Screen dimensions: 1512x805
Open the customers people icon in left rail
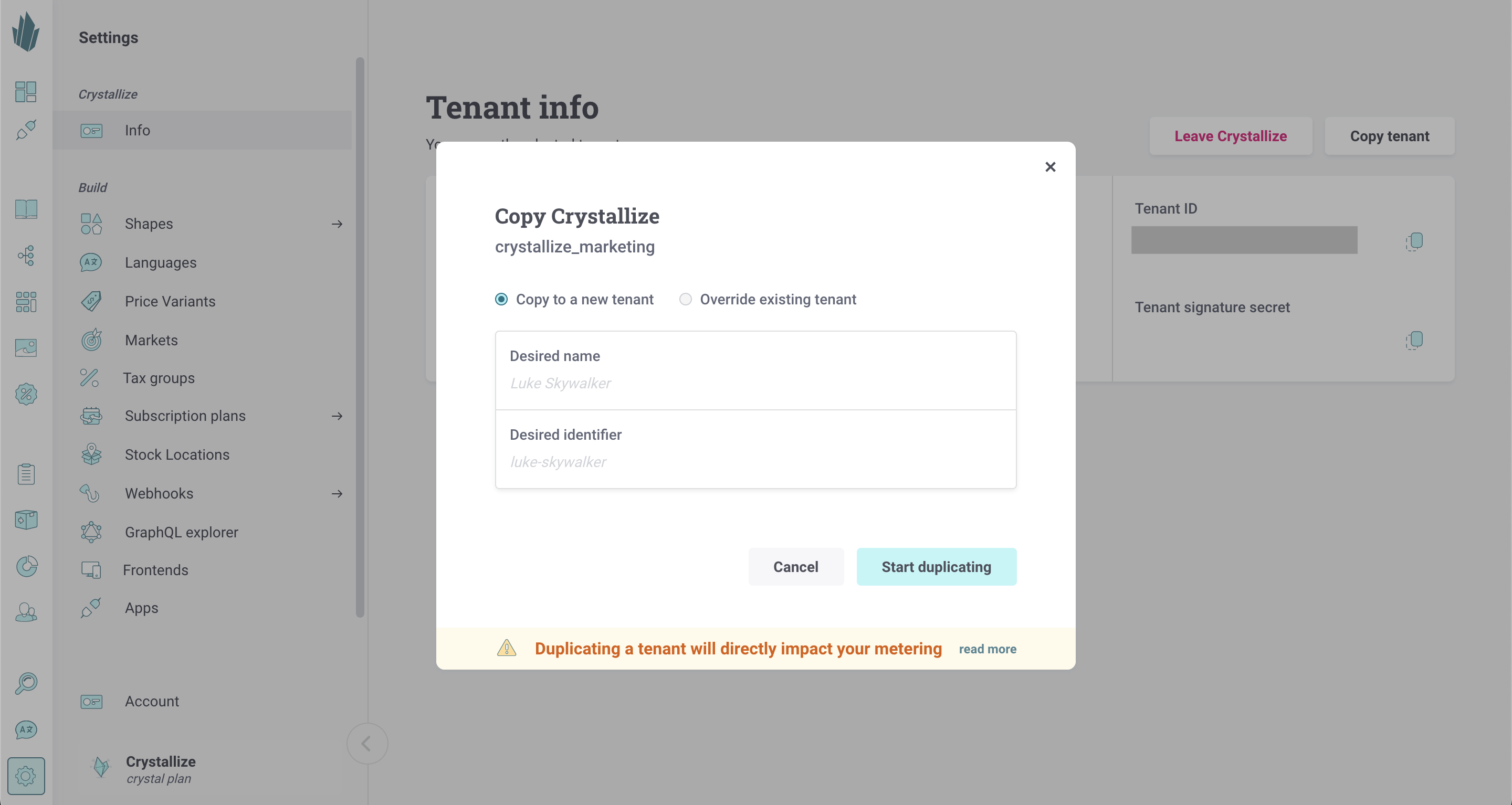coord(26,612)
